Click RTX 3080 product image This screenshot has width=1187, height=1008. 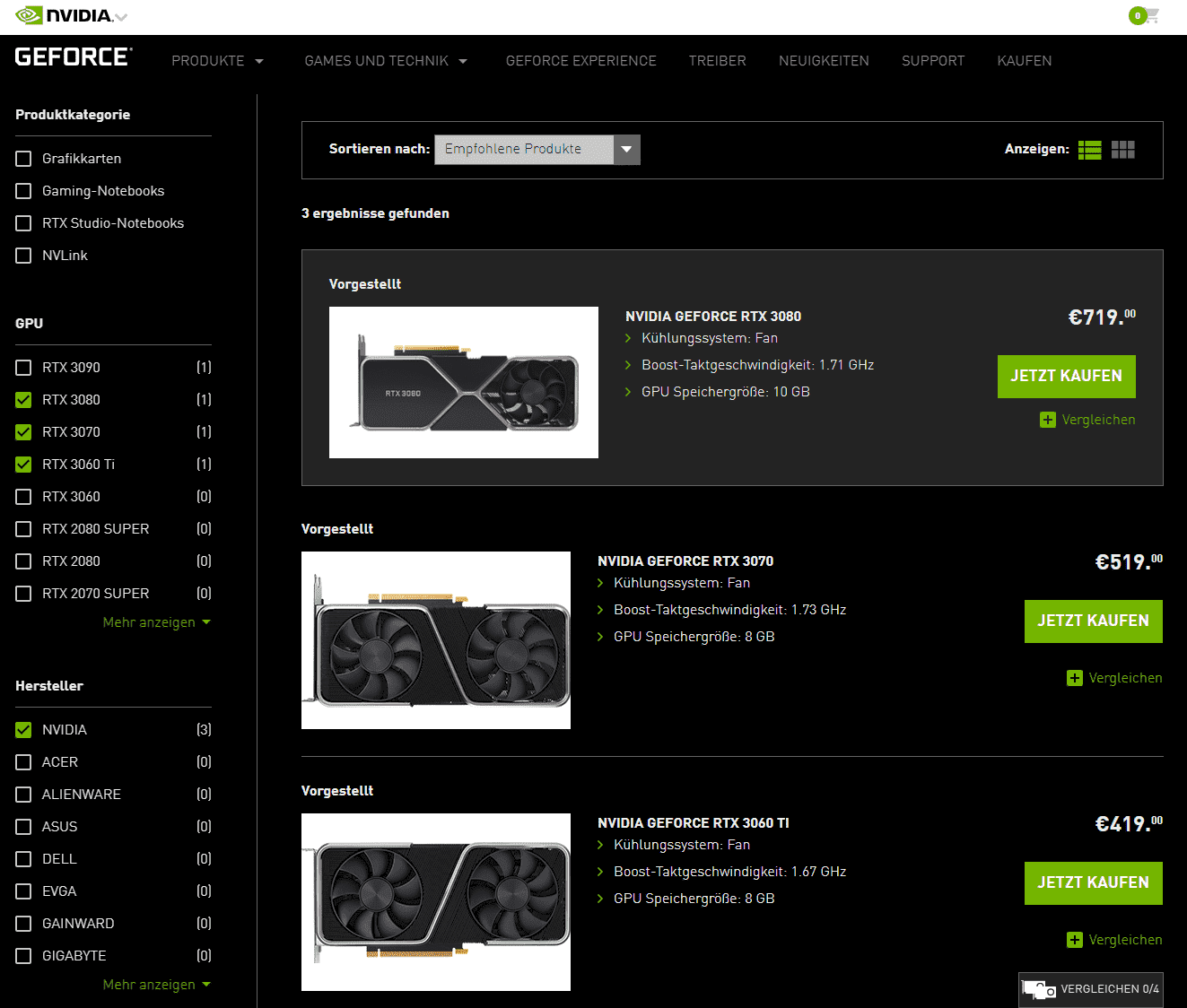[464, 383]
